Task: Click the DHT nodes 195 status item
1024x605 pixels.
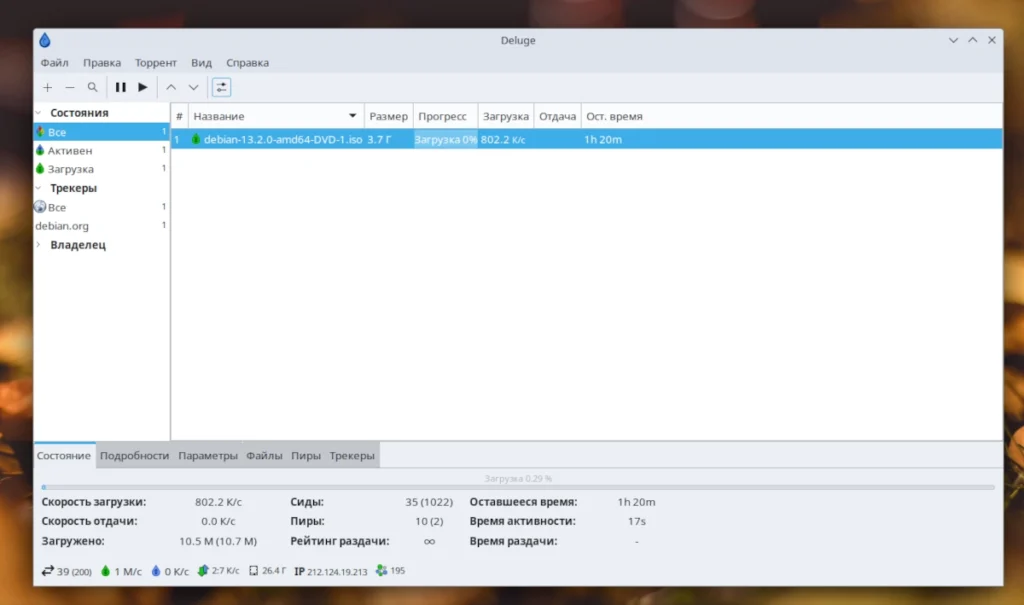Action: [391, 571]
